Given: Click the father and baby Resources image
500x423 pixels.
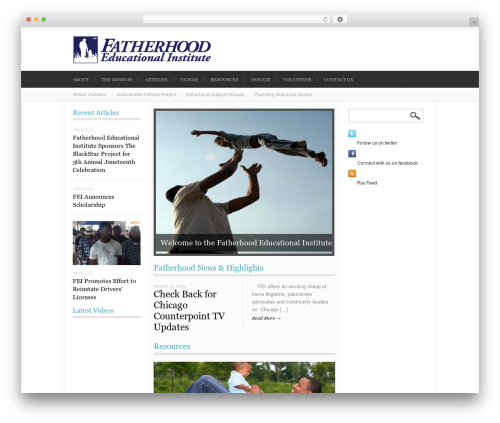Looking at the screenshot, I should 244,377.
